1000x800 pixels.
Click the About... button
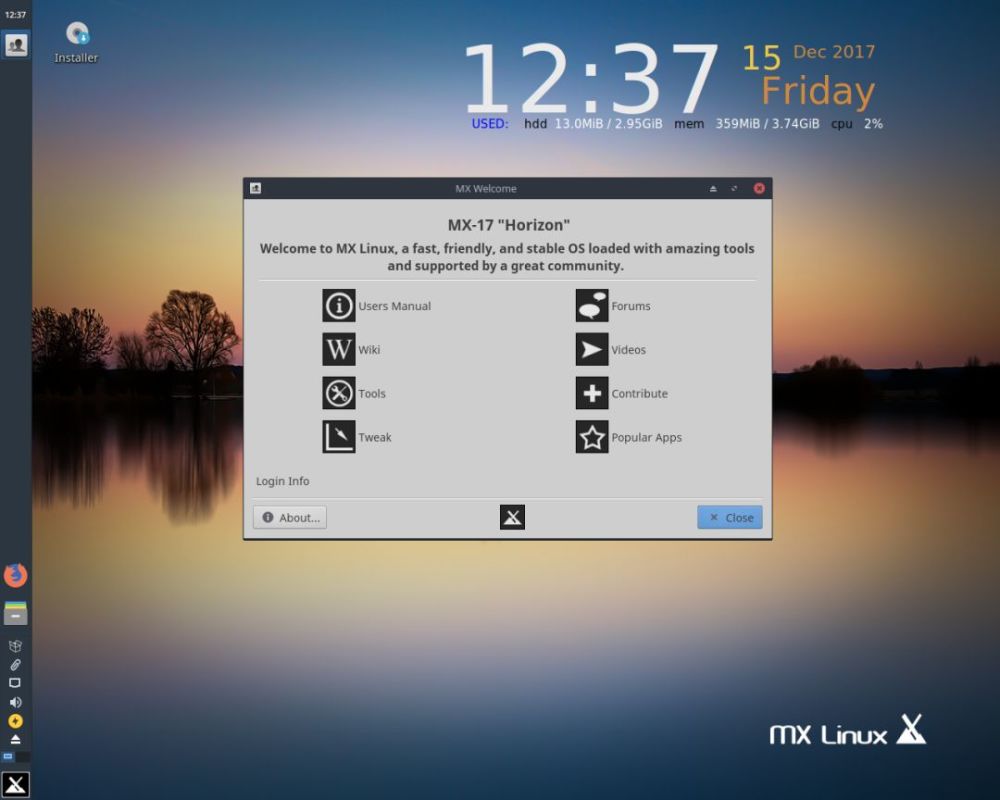[x=290, y=517]
